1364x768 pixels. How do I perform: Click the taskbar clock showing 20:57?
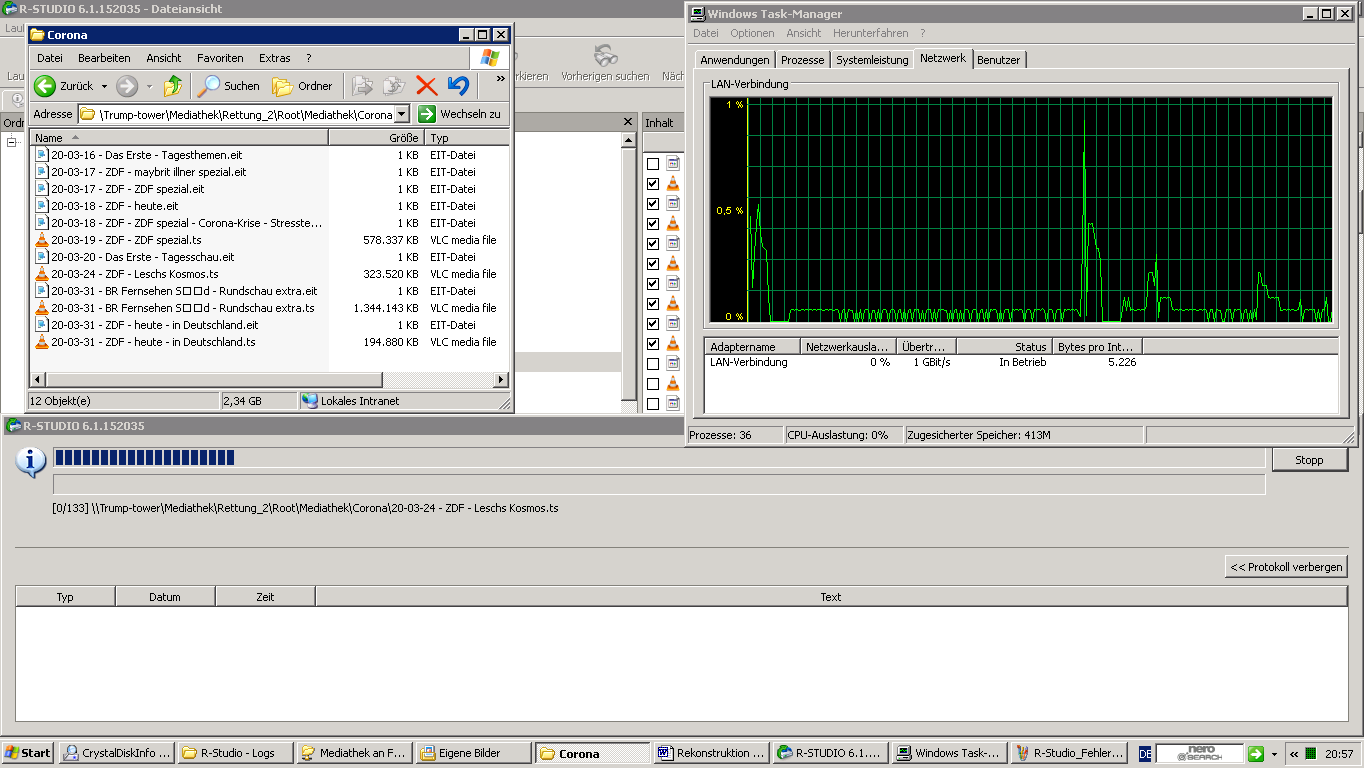[1340, 754]
